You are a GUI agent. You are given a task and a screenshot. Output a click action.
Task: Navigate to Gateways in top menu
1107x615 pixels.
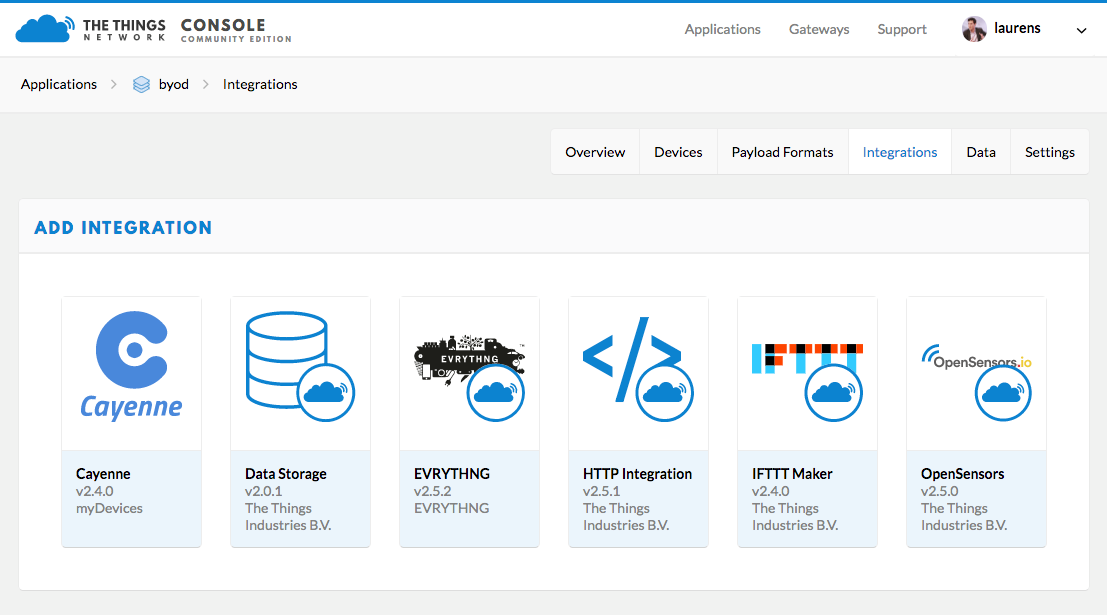click(x=819, y=29)
